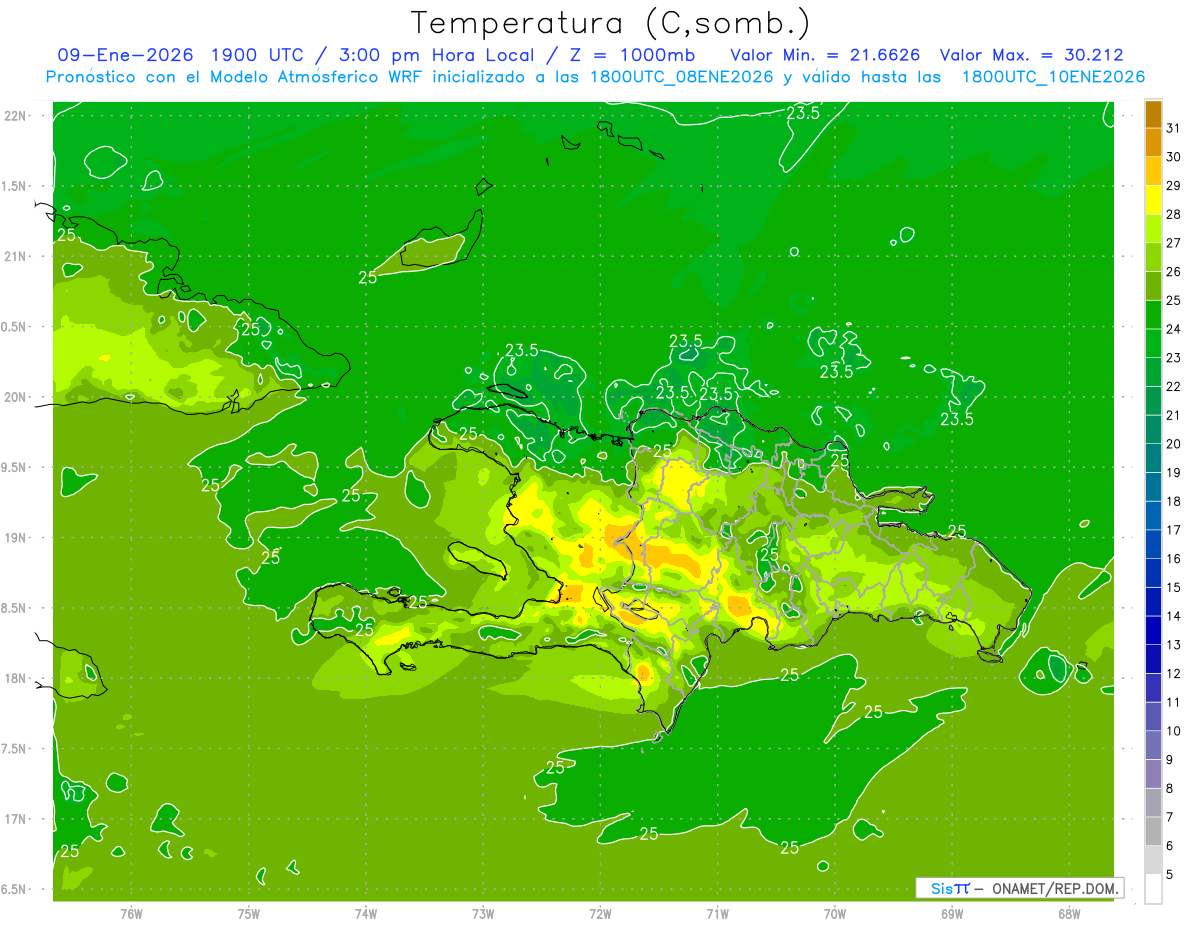Click the legend swatch between 26 and 27
Viewport: 1200px width, 927px height.
point(1153,258)
